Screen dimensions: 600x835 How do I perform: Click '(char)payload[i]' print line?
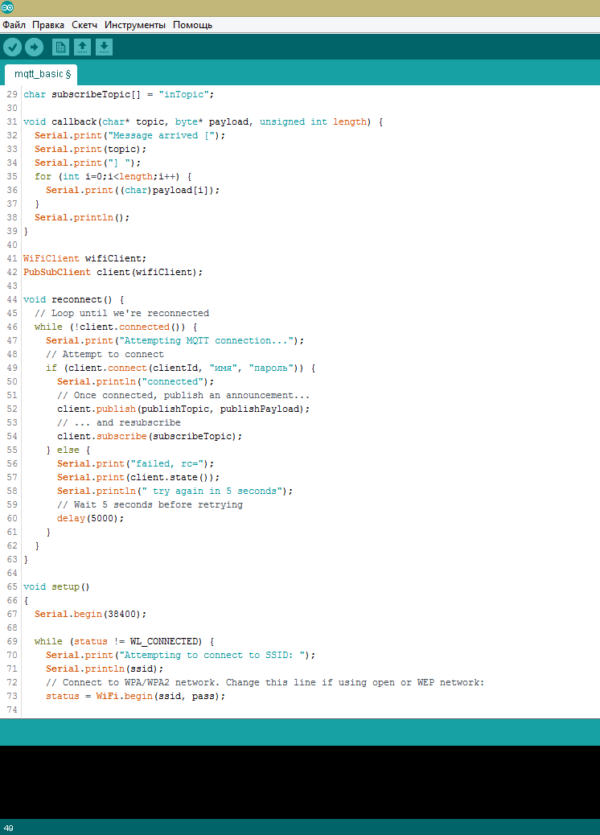[x=132, y=190]
